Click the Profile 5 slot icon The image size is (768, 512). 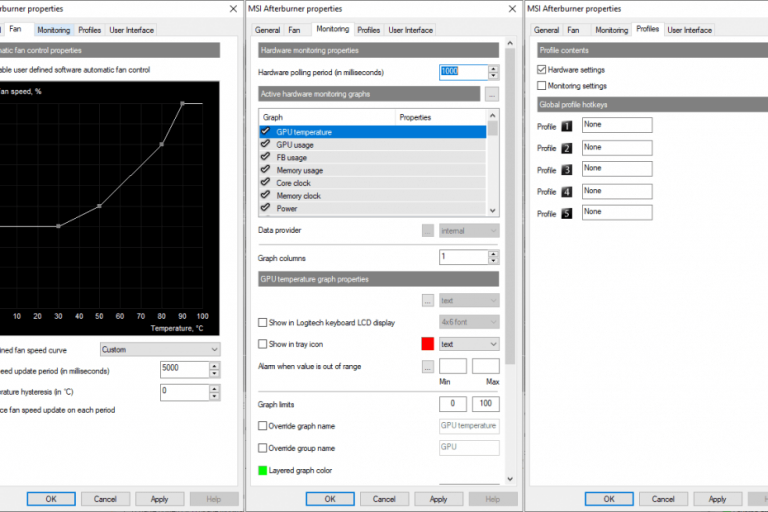tap(566, 214)
